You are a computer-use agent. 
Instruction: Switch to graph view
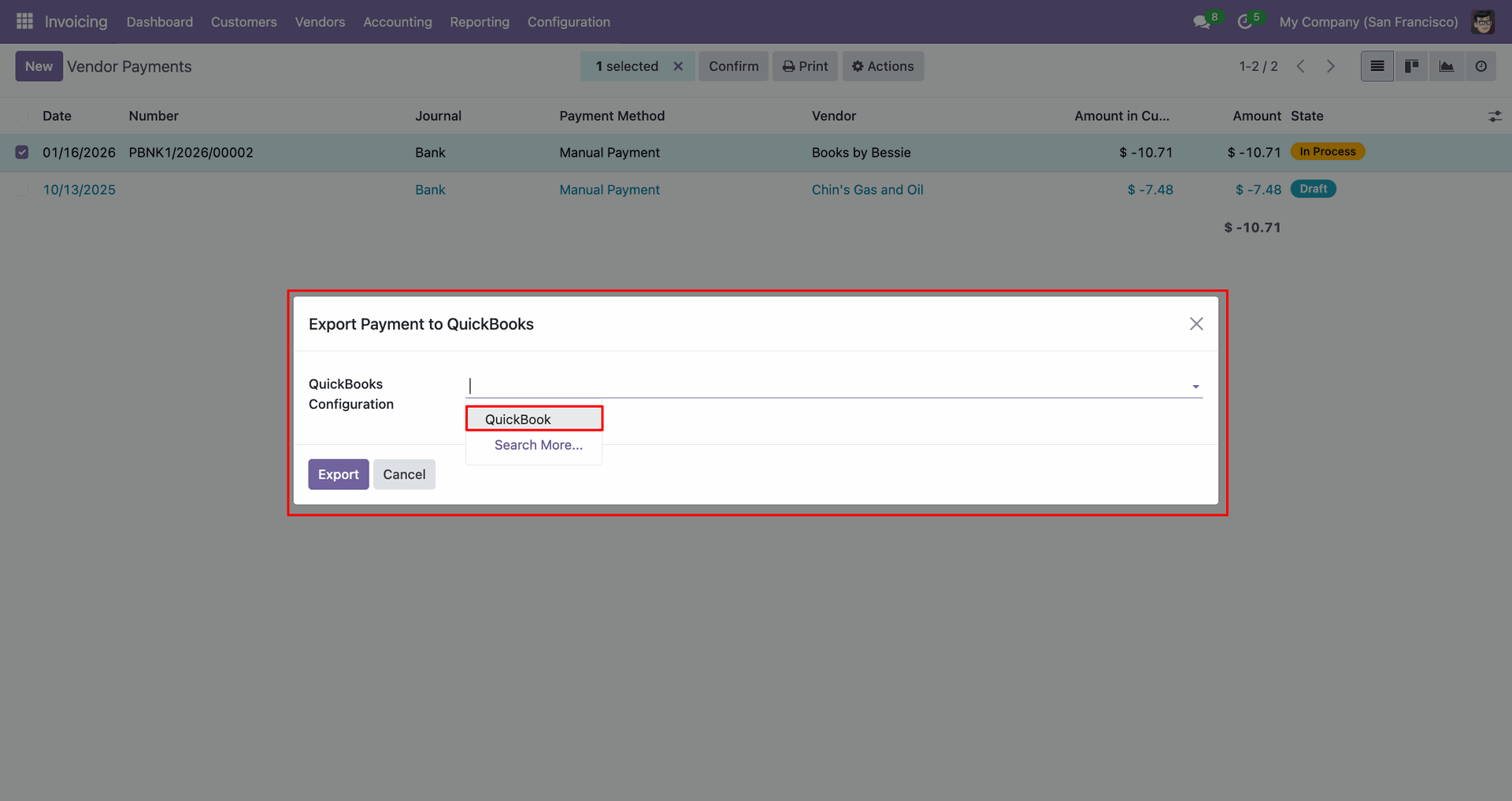click(1447, 66)
